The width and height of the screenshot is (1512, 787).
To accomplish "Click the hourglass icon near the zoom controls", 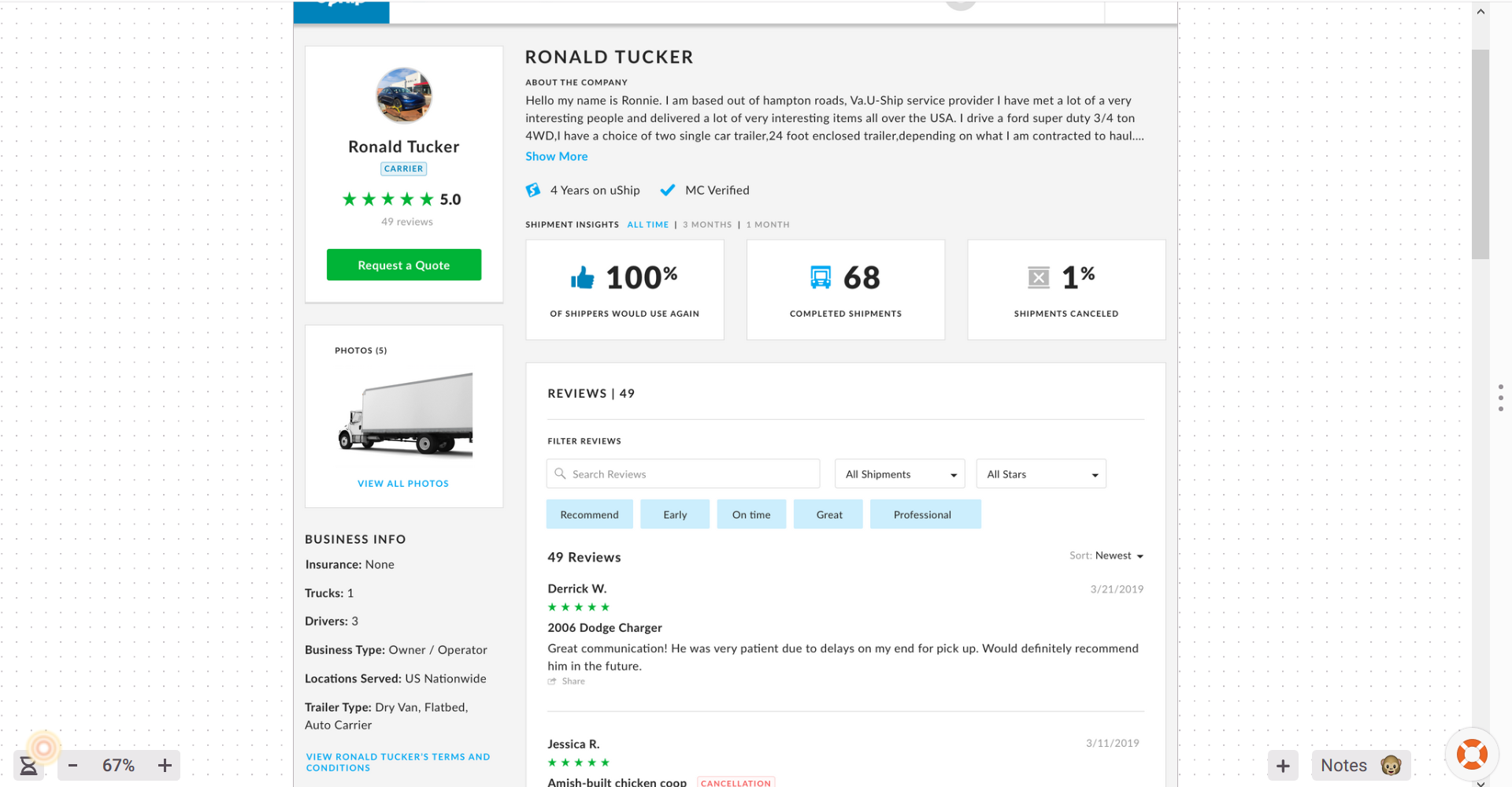I will (x=29, y=764).
